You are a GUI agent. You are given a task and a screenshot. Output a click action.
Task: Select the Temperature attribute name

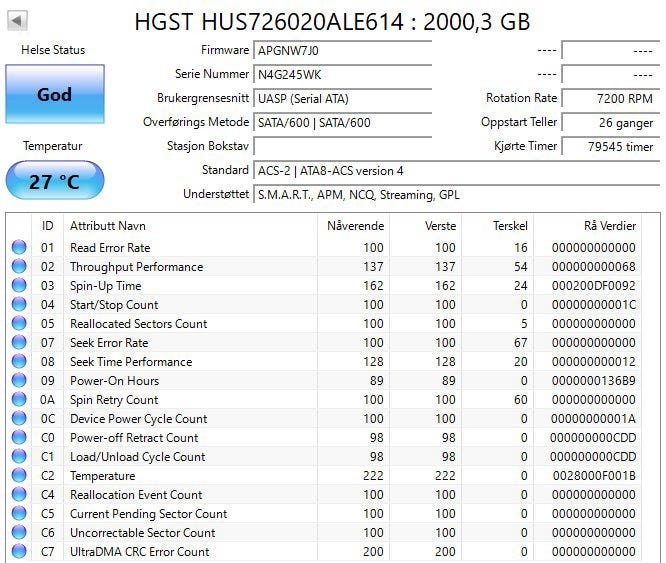pos(102,476)
